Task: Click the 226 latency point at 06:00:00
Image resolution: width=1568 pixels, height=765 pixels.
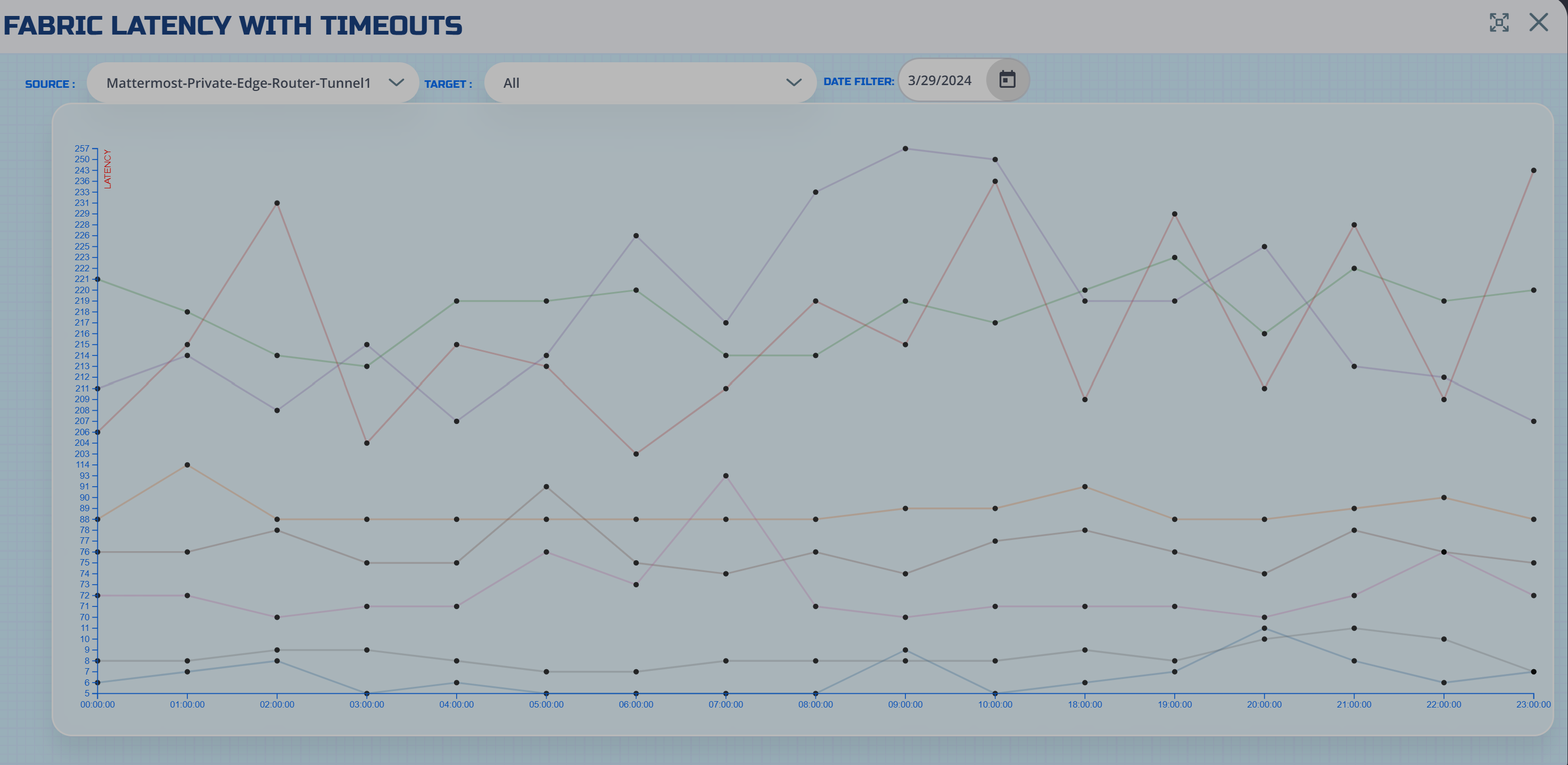Action: coord(636,236)
